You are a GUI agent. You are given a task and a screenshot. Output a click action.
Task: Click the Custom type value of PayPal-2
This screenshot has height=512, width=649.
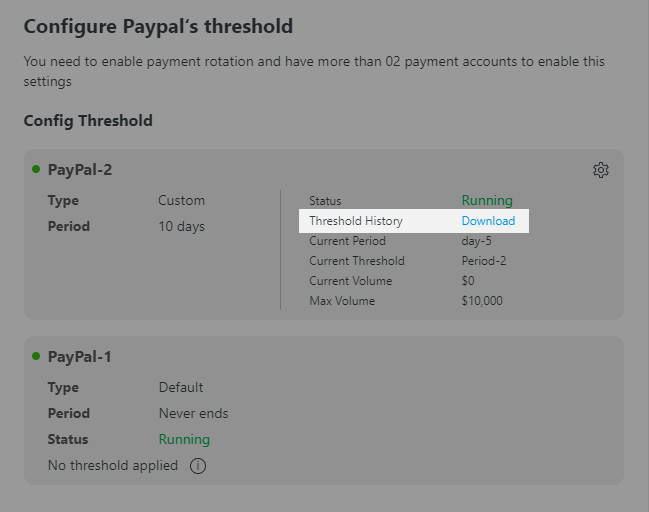pos(182,200)
